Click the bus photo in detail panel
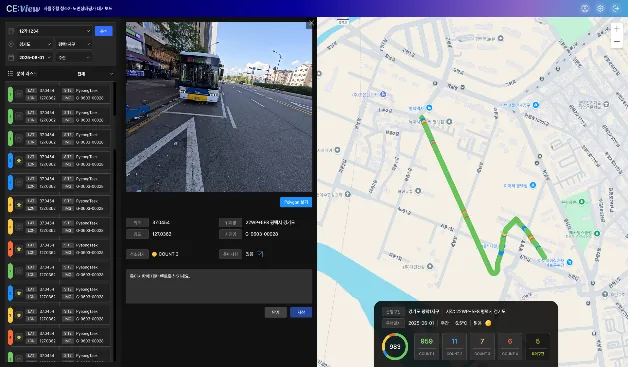This screenshot has height=367, width=628. [219, 107]
